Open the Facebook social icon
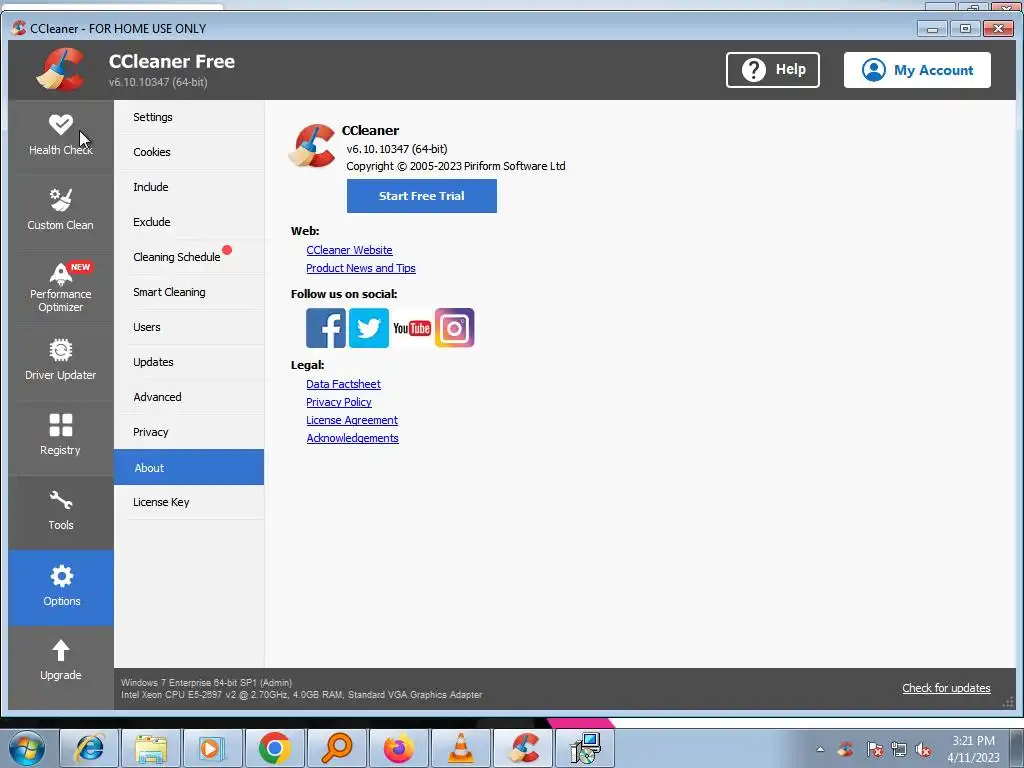 [325, 328]
